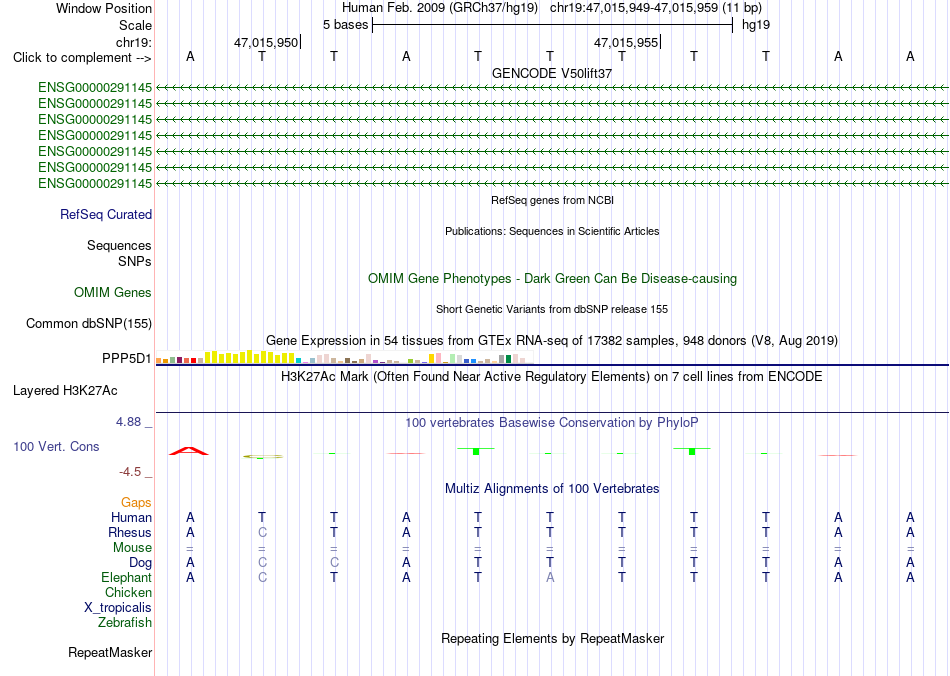Click the 4.88 upper scale value

pyautogui.click(x=128, y=422)
